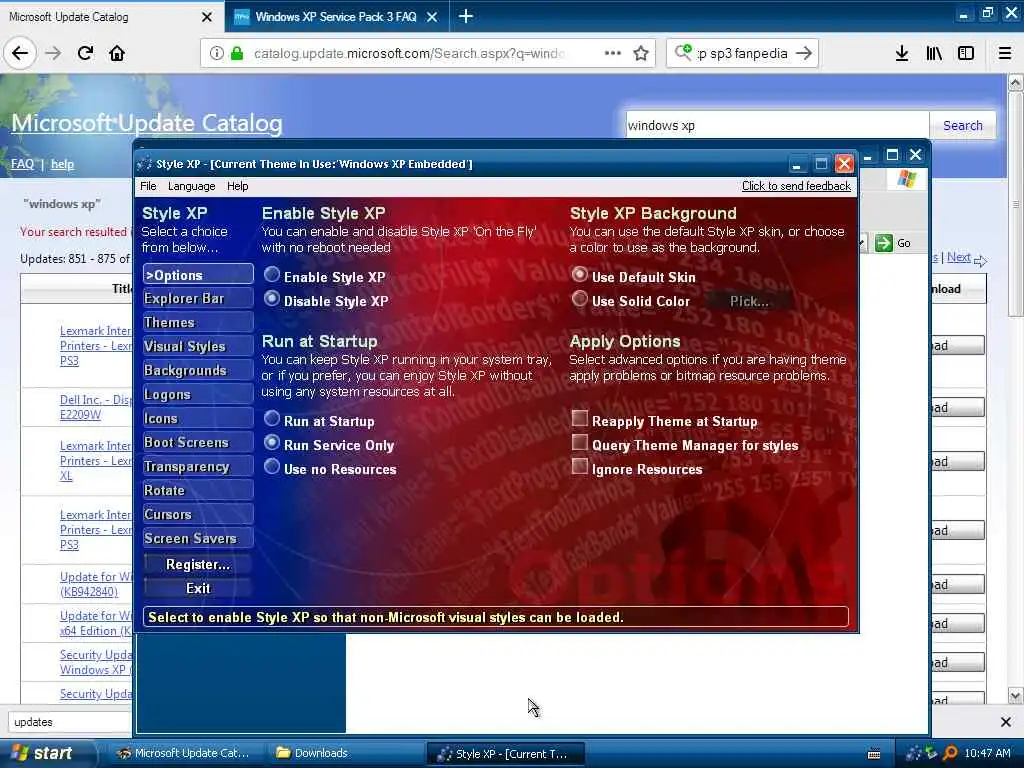Open the downloads arrow in browser toolbar
The width and height of the screenshot is (1024, 768).
(x=902, y=54)
